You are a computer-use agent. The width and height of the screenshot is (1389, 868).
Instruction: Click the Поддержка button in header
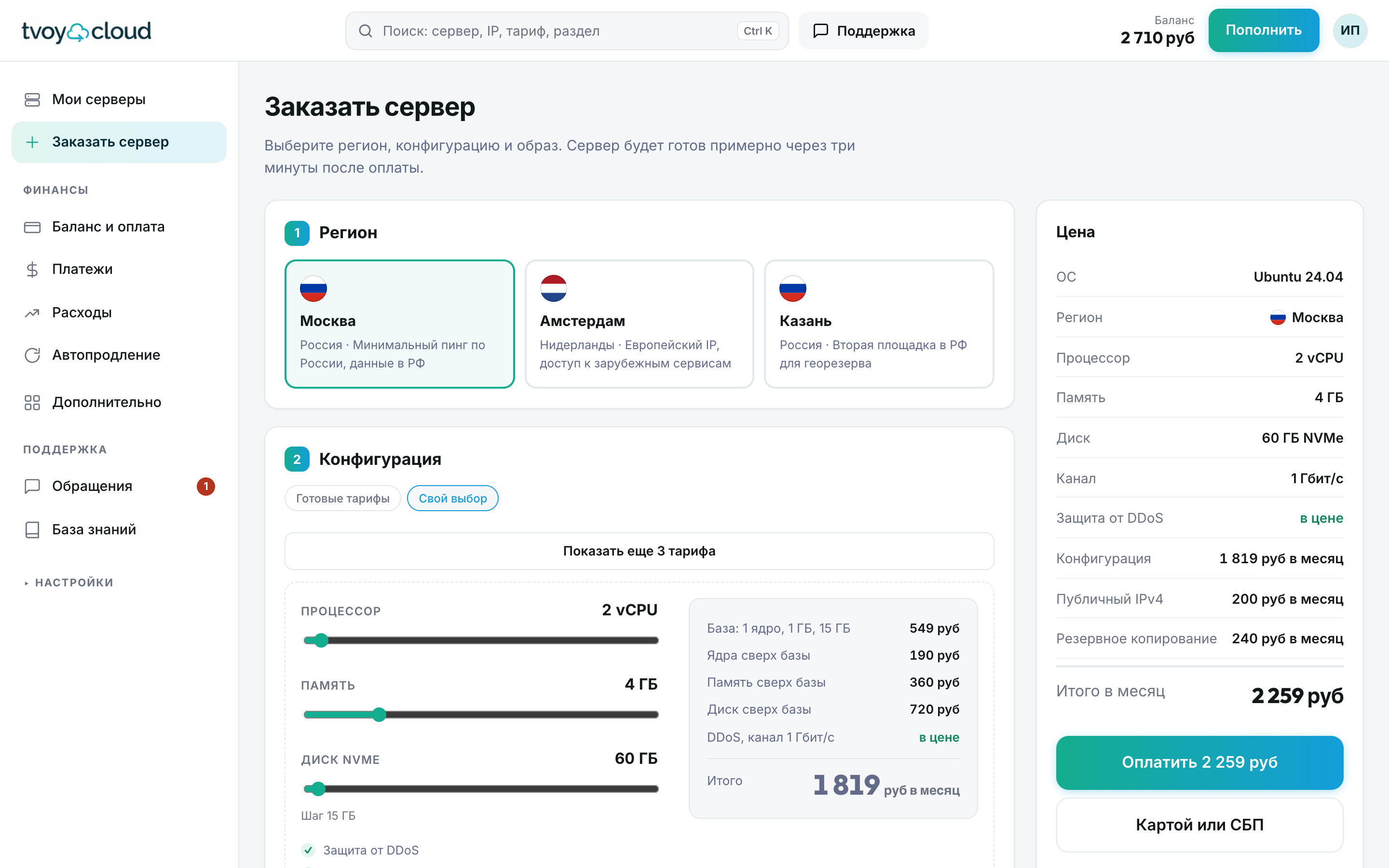pos(863,30)
